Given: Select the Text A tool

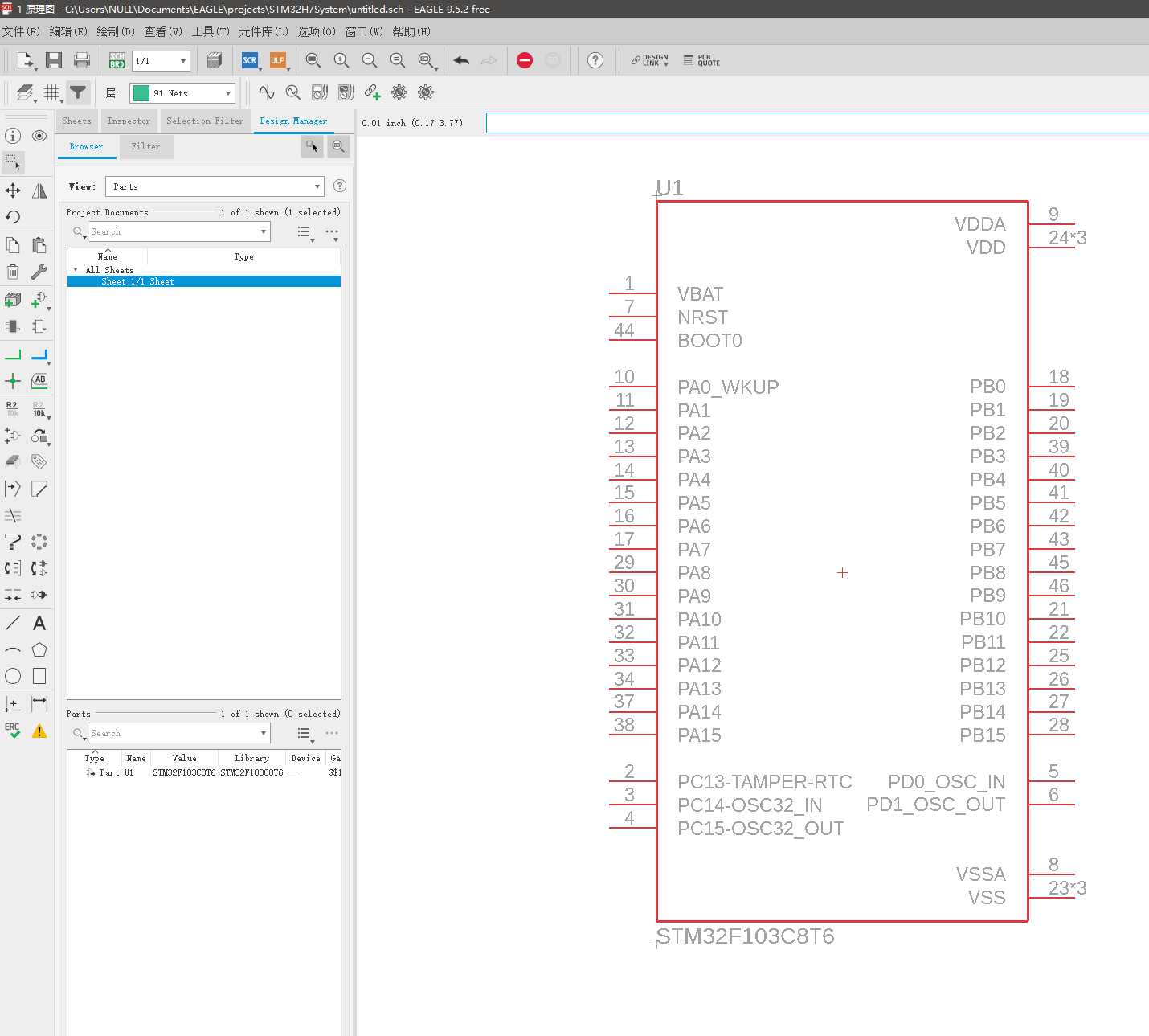Looking at the screenshot, I should point(39,623).
